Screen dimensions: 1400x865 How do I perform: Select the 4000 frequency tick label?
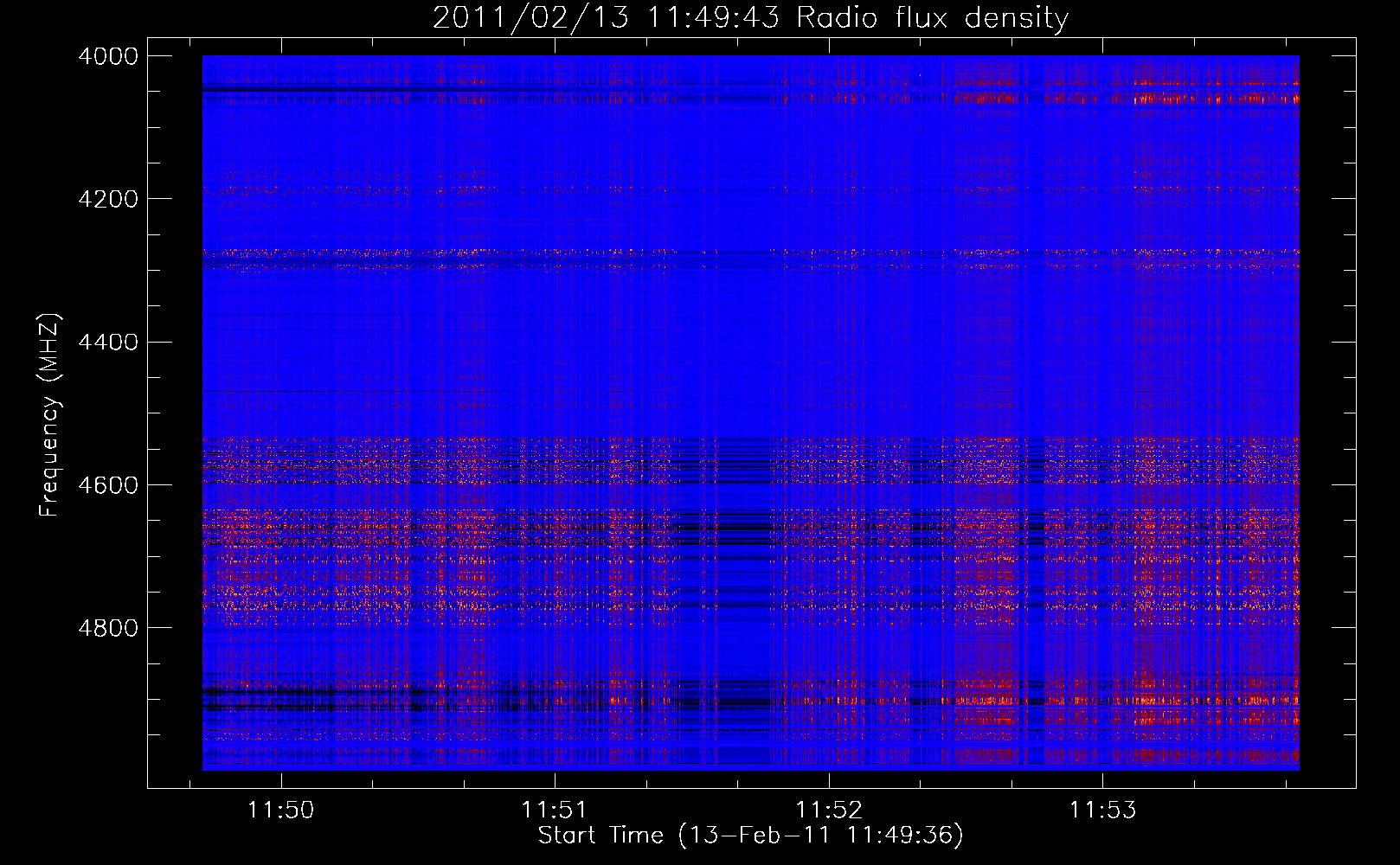[x=108, y=56]
